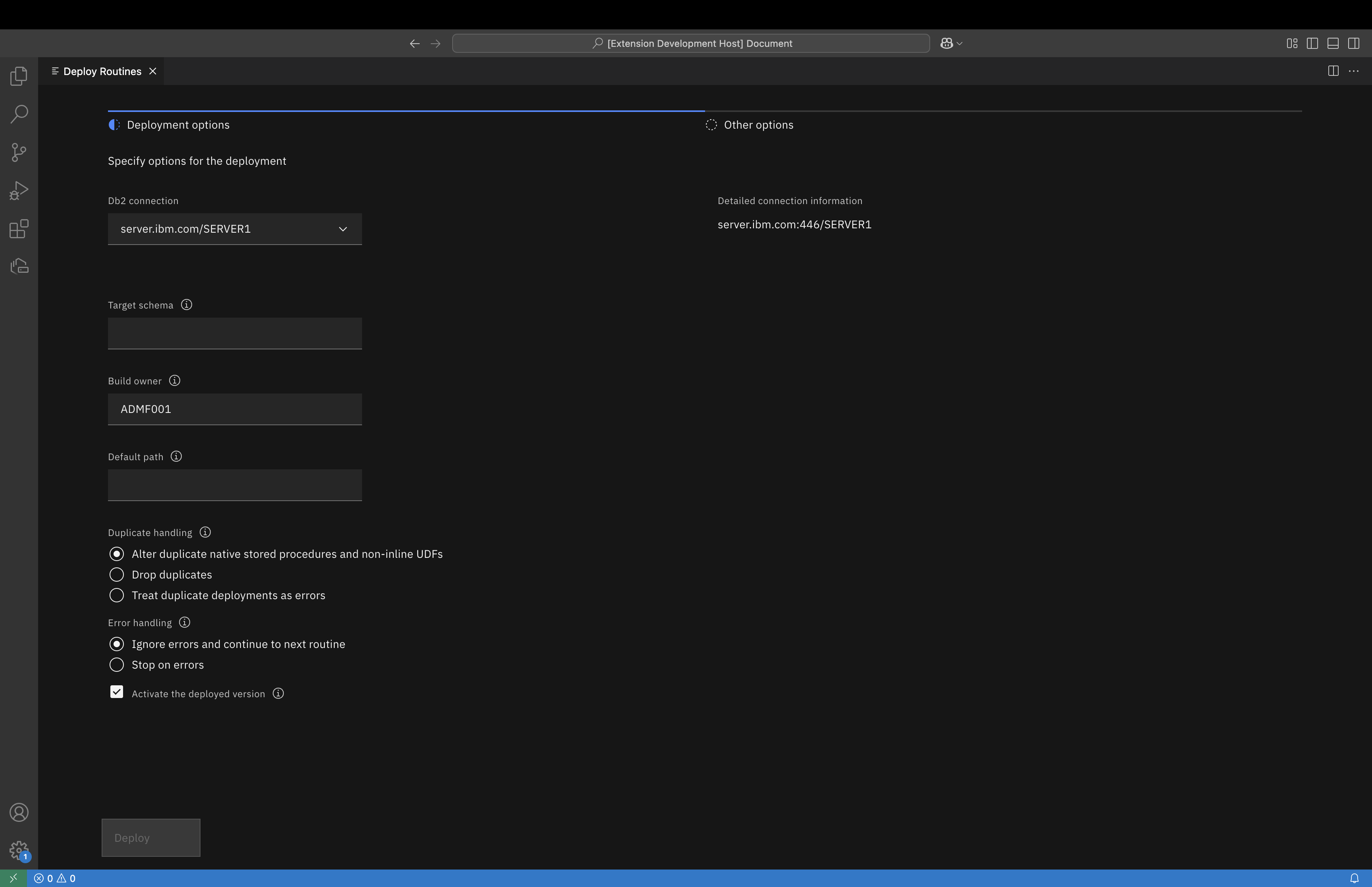The image size is (1372, 887).
Task: Expand the Db2 connection dropdown
Action: (234, 229)
